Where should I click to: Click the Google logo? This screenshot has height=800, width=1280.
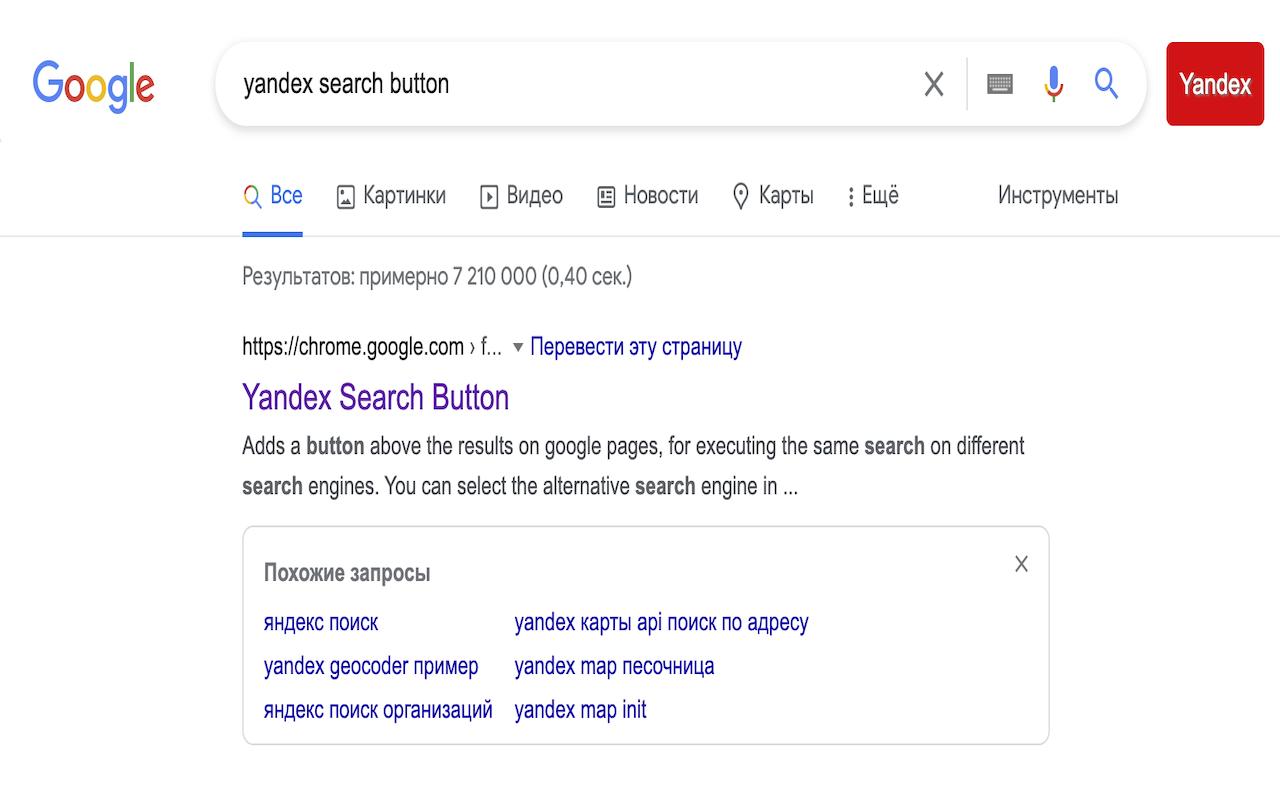click(x=93, y=84)
